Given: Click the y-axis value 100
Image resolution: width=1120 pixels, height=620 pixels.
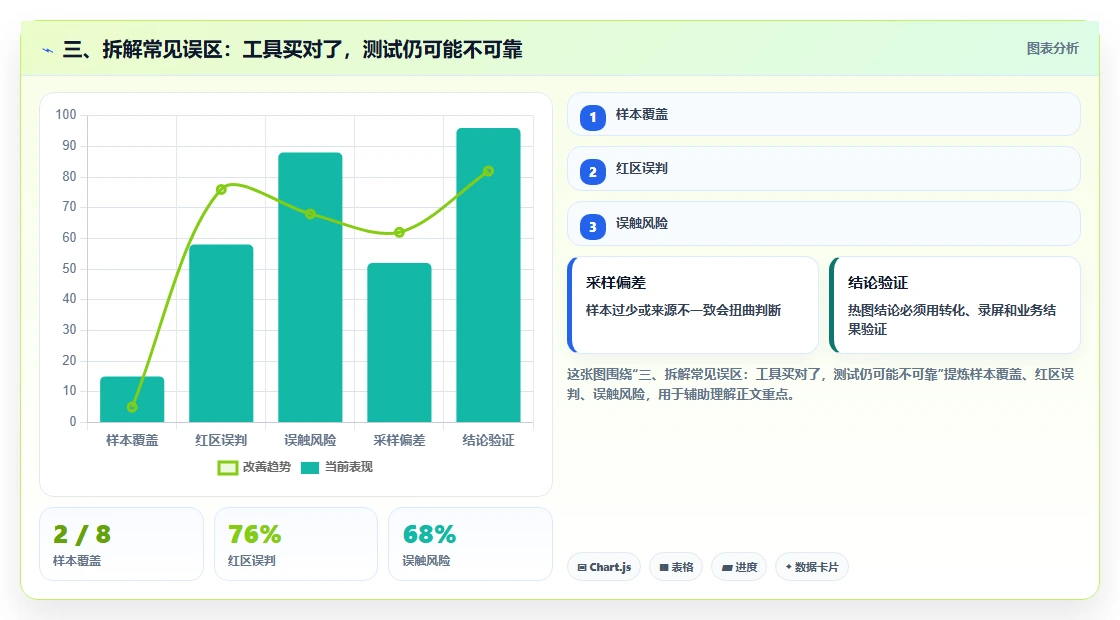Looking at the screenshot, I should coord(66,114).
